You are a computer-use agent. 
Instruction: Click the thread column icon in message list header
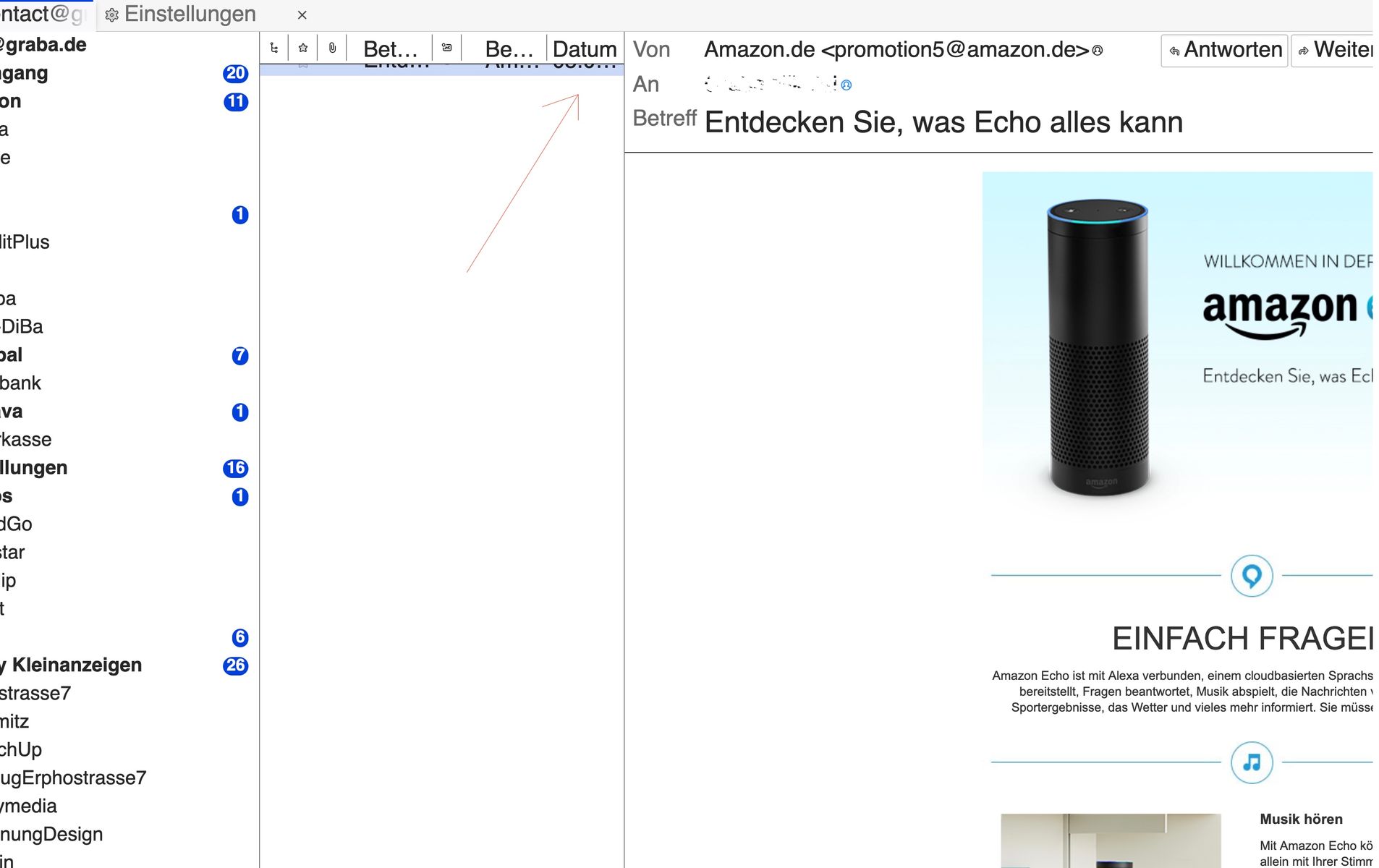pyautogui.click(x=273, y=48)
